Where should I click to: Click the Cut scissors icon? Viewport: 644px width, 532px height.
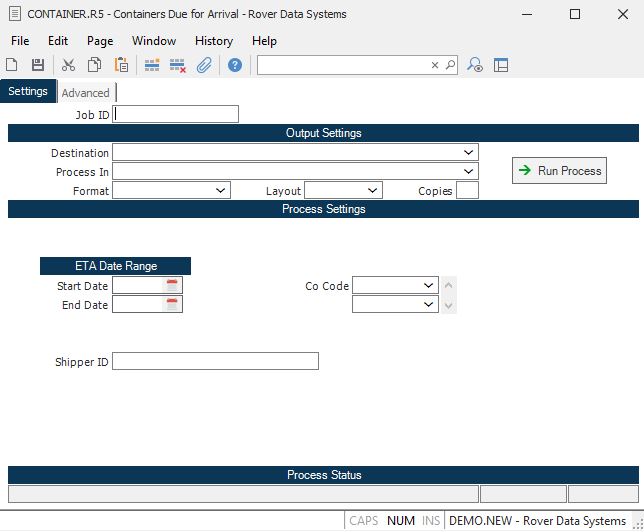pyautogui.click(x=68, y=65)
